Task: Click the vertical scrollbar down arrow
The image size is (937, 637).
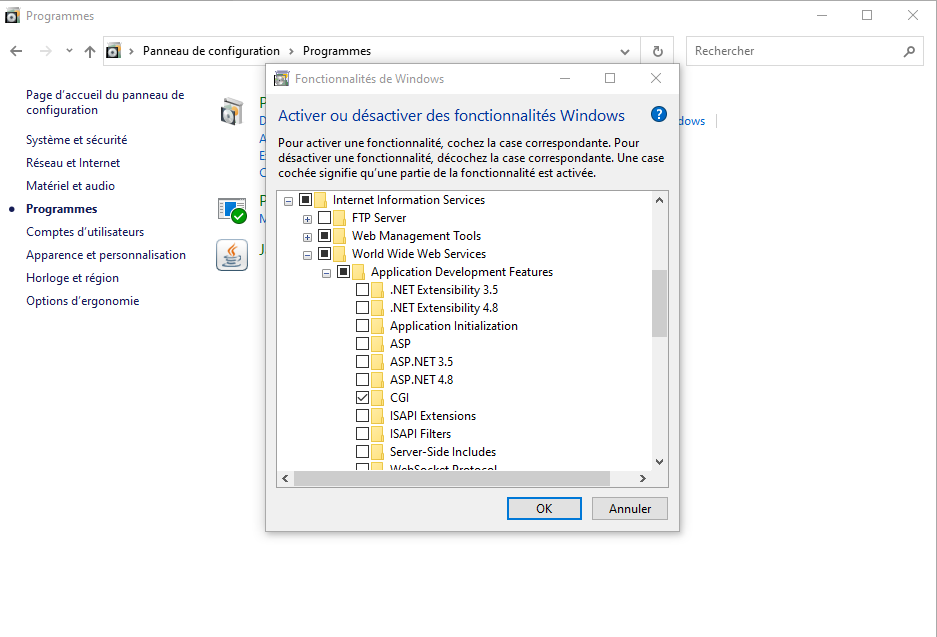Action: click(x=659, y=461)
